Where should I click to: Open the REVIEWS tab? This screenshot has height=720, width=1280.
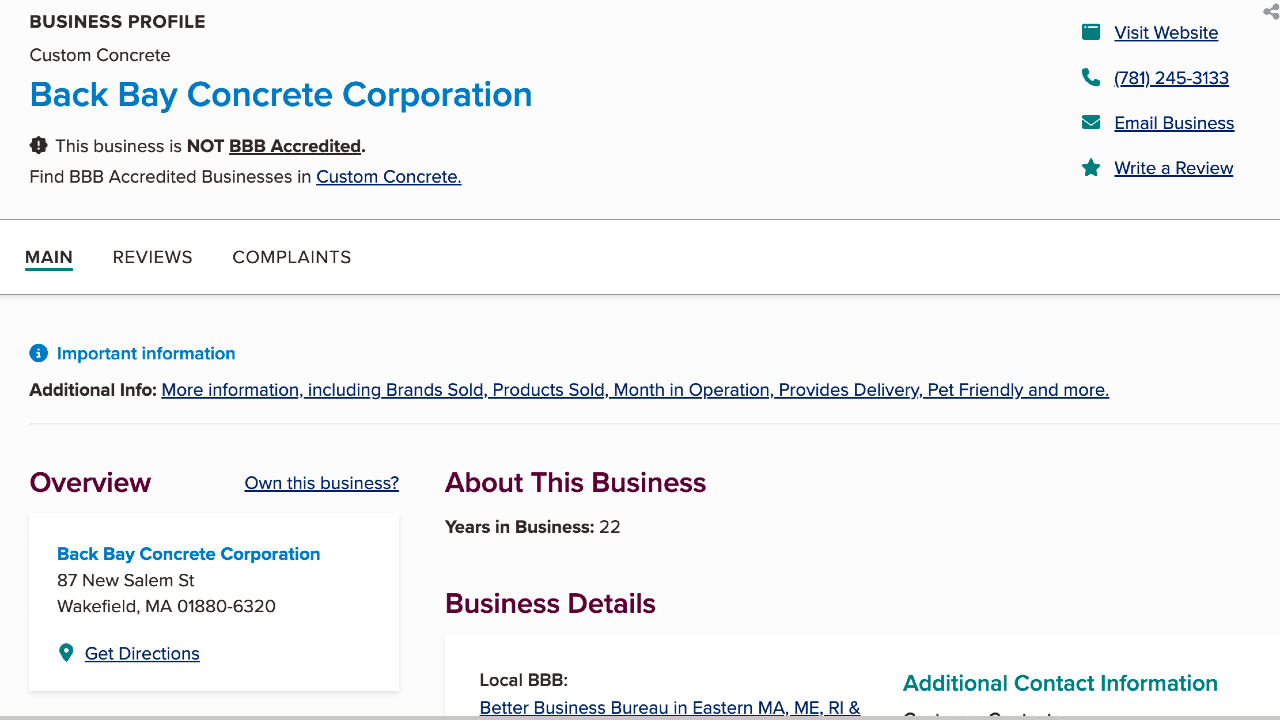pos(153,257)
